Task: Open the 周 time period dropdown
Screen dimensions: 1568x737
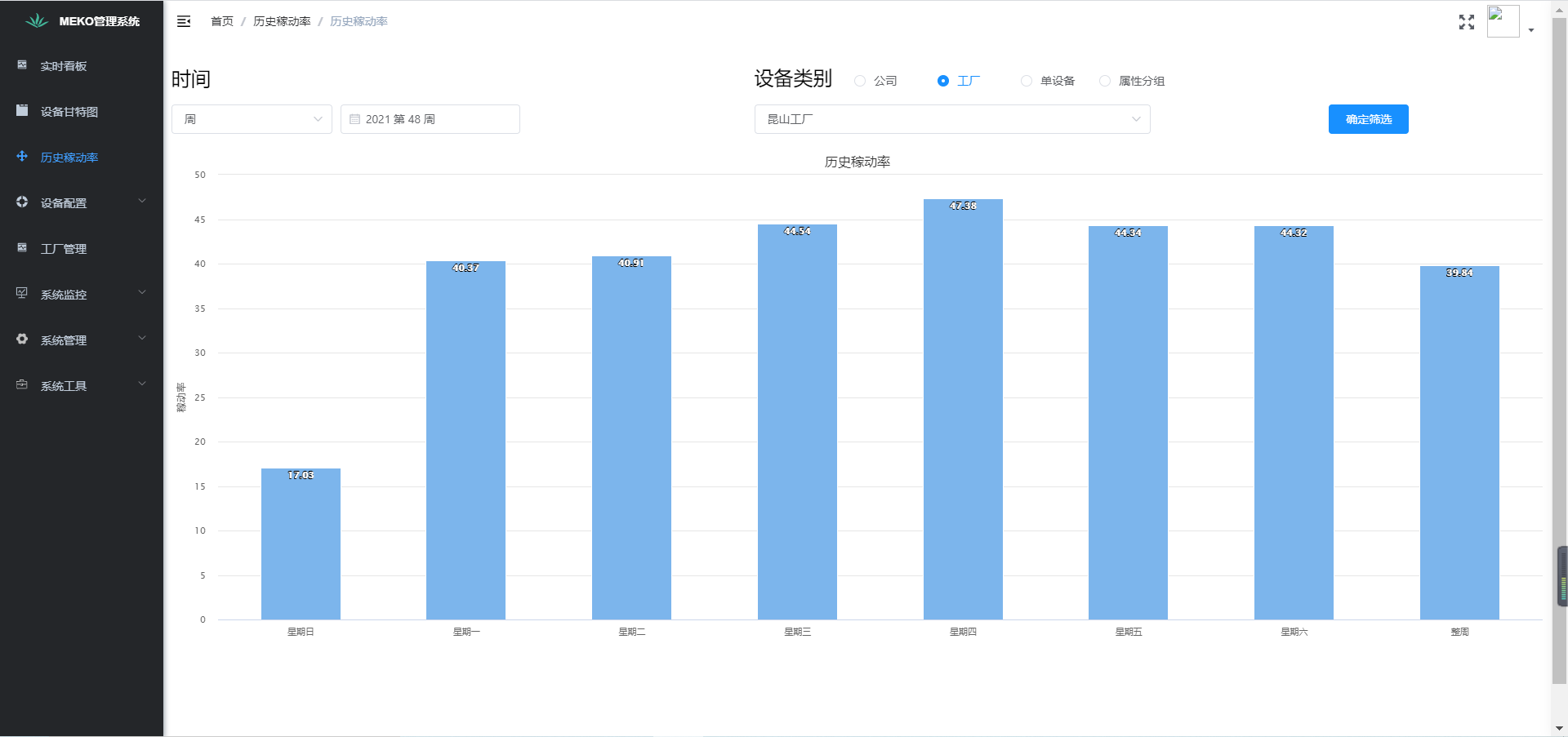Action: (x=252, y=119)
